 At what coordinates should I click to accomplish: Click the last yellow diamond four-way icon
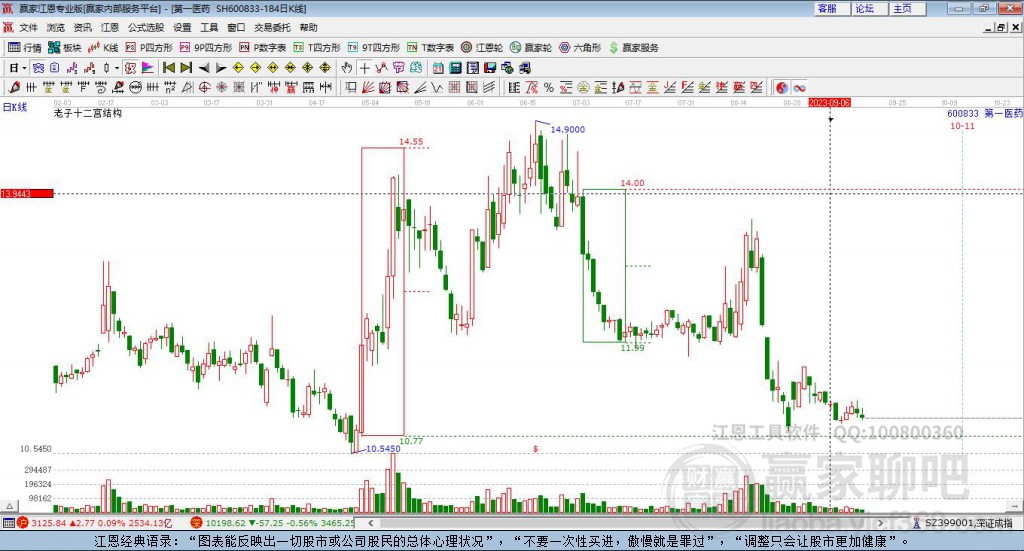[325, 68]
